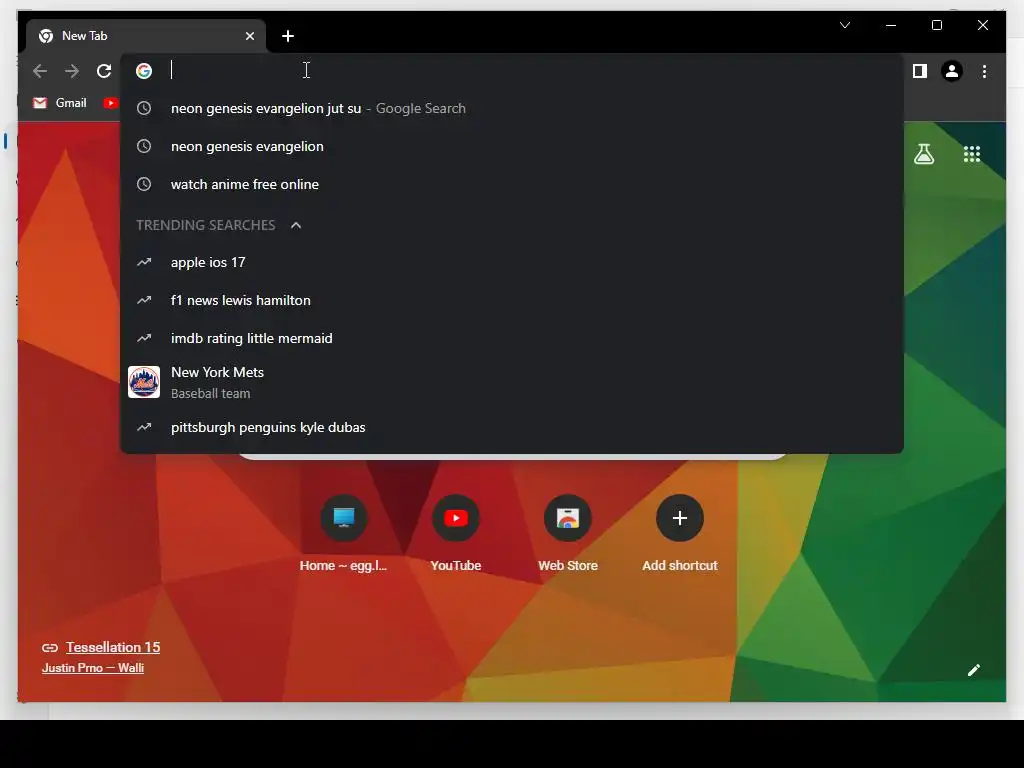Open the Web Store shortcut
1024x768 pixels.
tap(568, 533)
